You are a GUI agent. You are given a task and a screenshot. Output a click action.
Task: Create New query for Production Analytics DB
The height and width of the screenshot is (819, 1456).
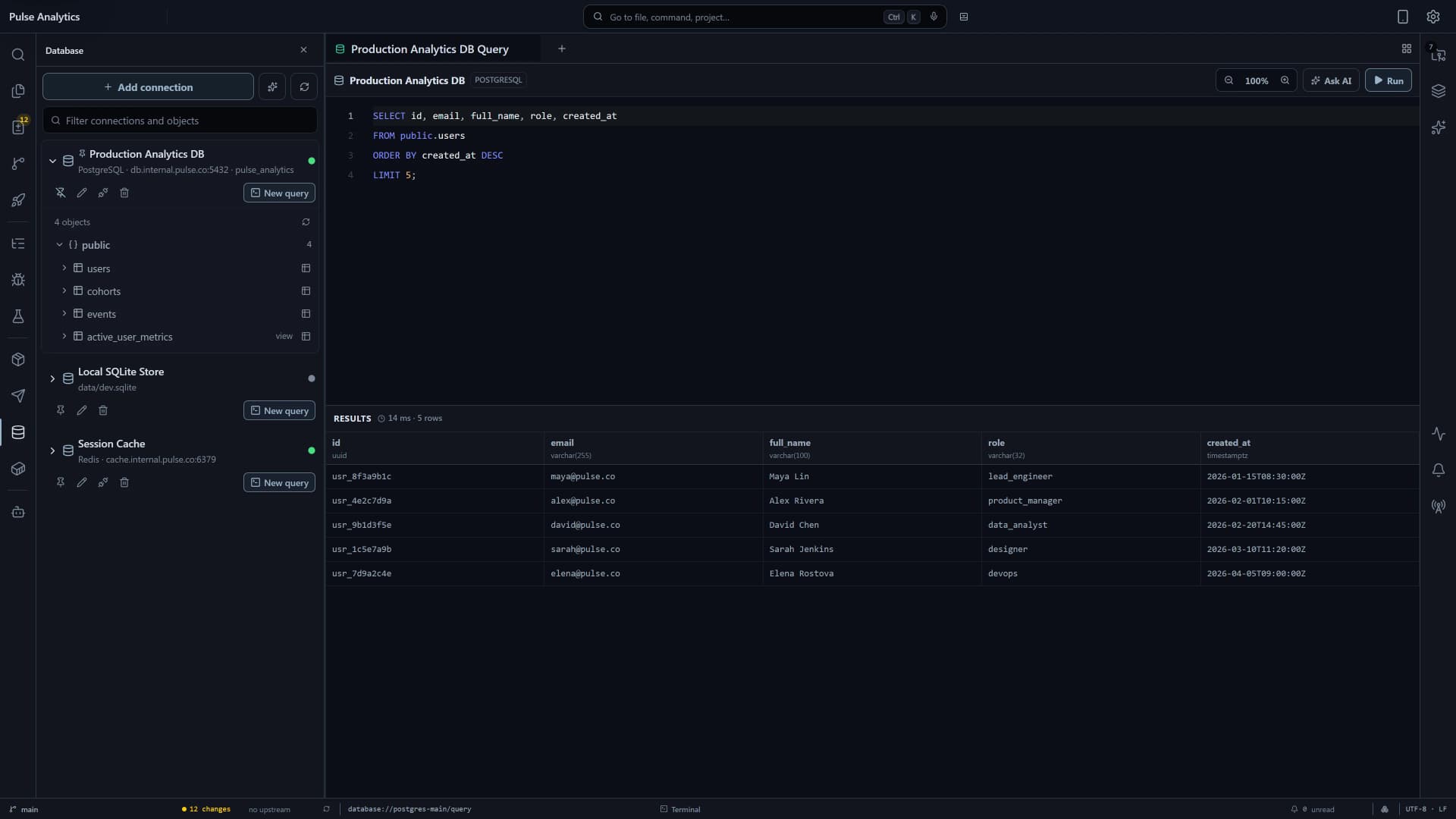[279, 193]
